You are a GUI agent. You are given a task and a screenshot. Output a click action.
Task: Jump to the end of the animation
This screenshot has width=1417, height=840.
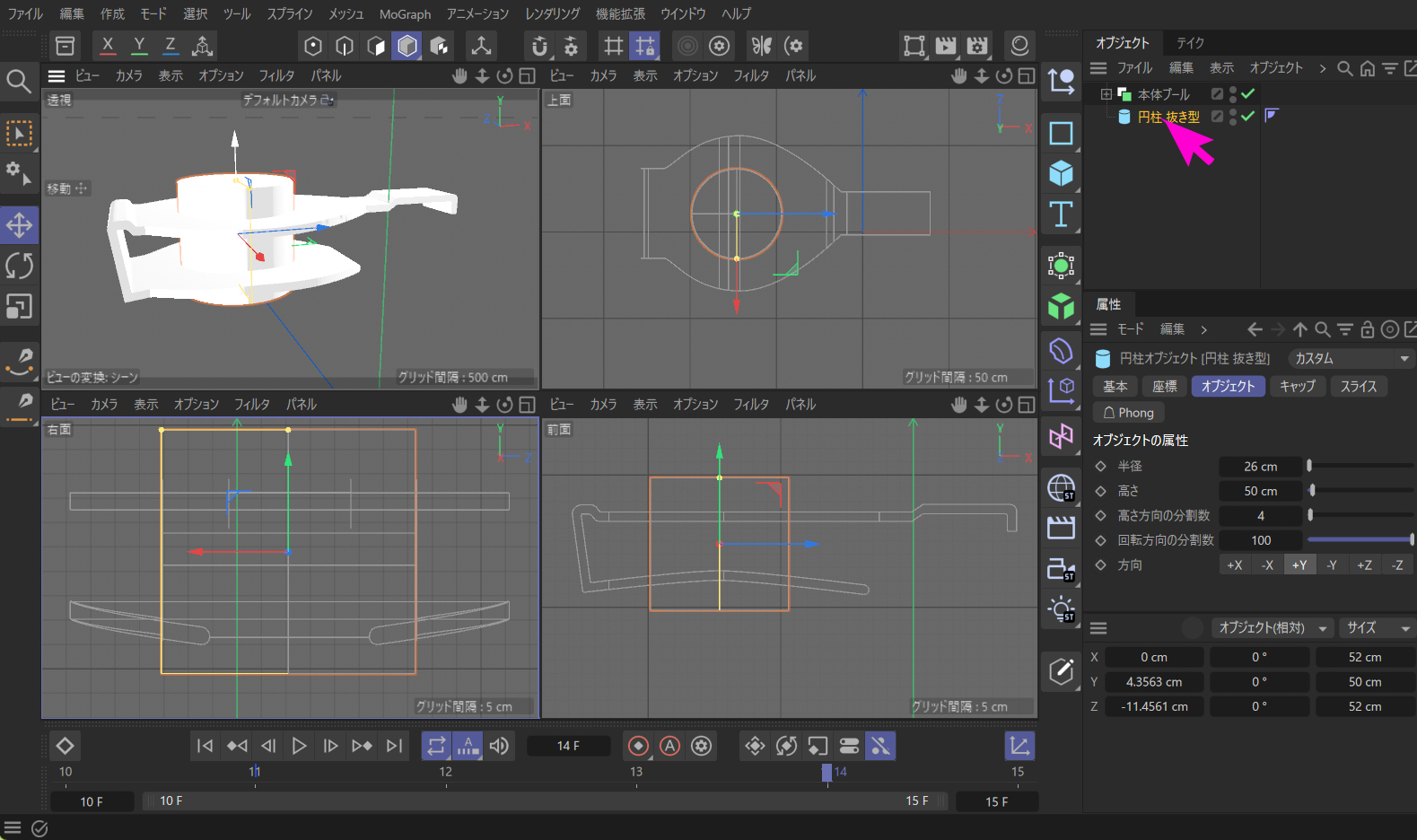[394, 746]
